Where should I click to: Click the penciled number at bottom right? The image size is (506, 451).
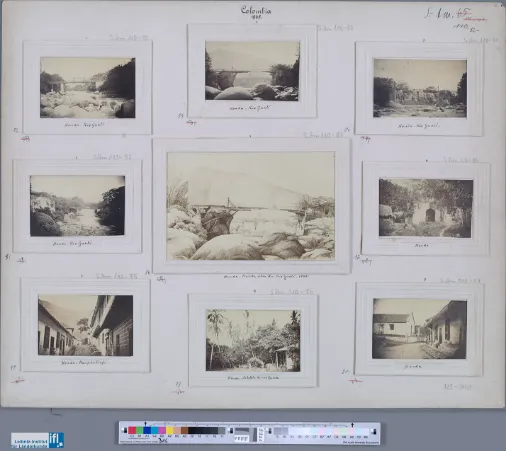[x=457, y=387]
